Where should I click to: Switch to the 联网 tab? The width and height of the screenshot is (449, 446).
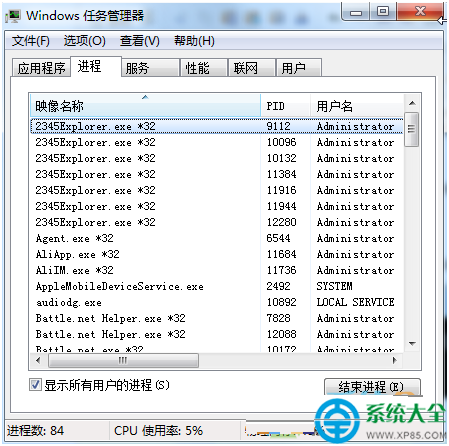click(x=252, y=68)
